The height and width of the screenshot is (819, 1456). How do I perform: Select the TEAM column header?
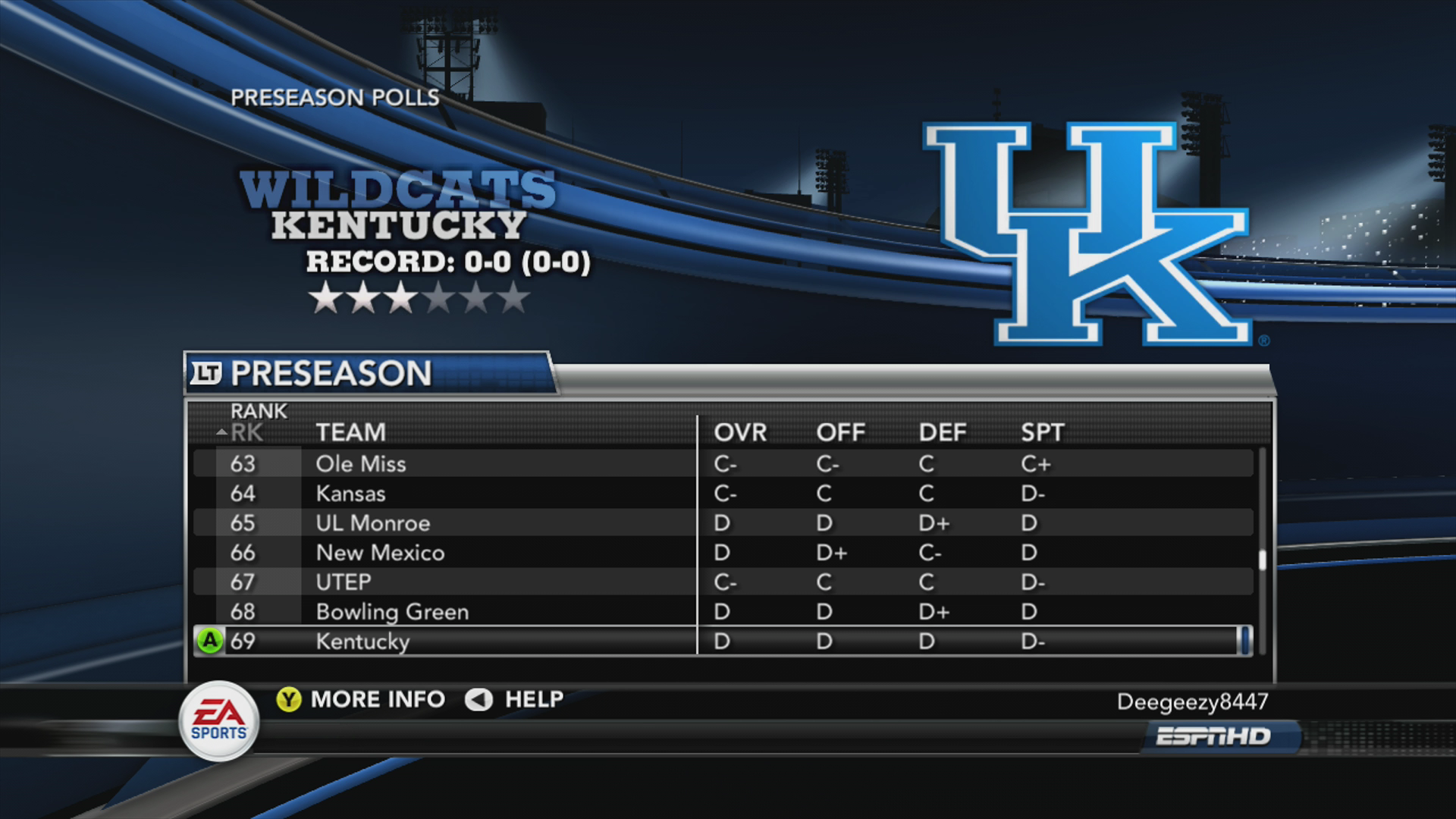coord(350,432)
